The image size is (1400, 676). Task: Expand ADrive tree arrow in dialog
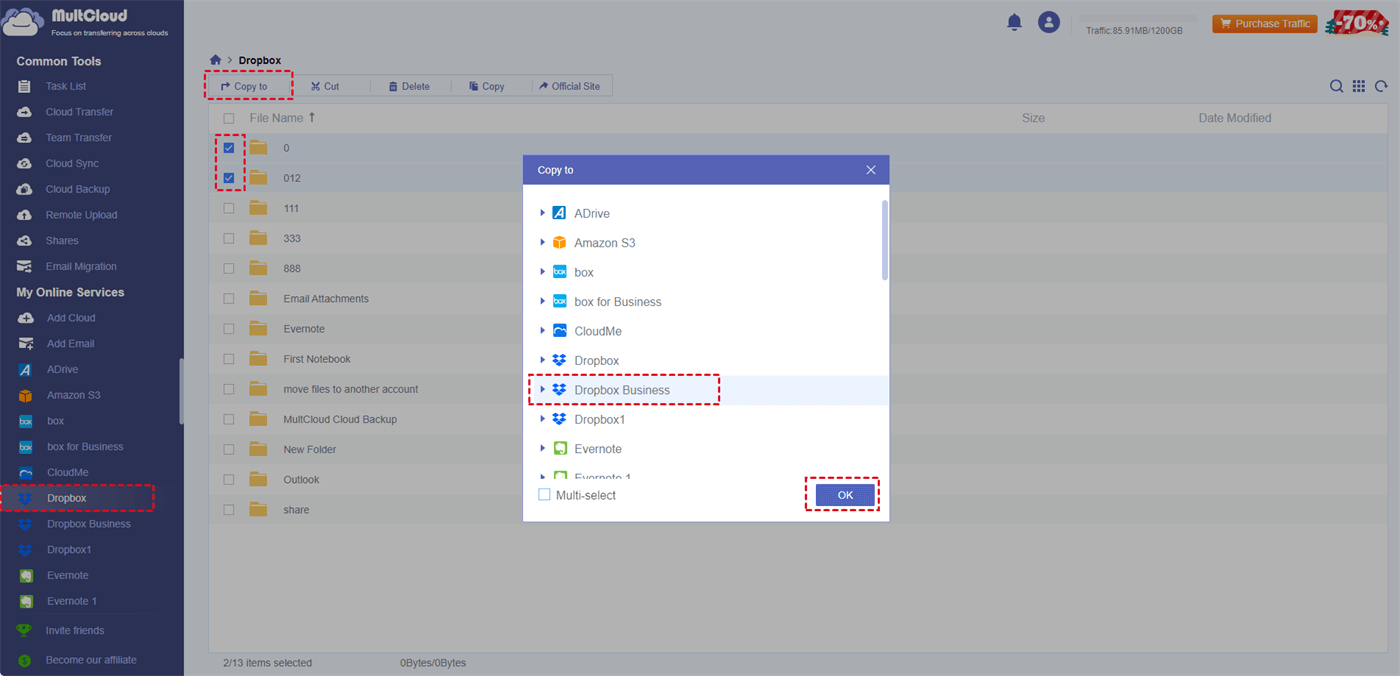click(x=543, y=213)
